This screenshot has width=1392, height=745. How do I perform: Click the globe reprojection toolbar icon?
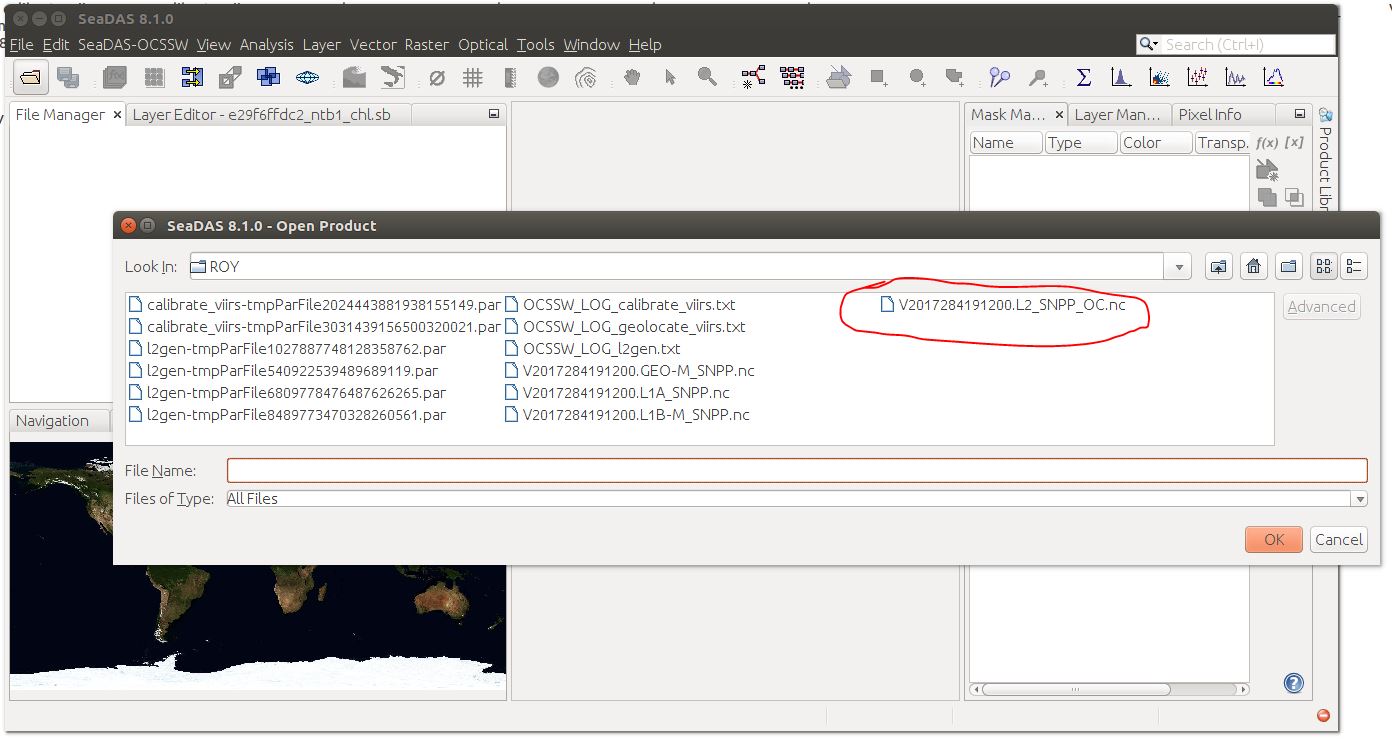point(307,77)
